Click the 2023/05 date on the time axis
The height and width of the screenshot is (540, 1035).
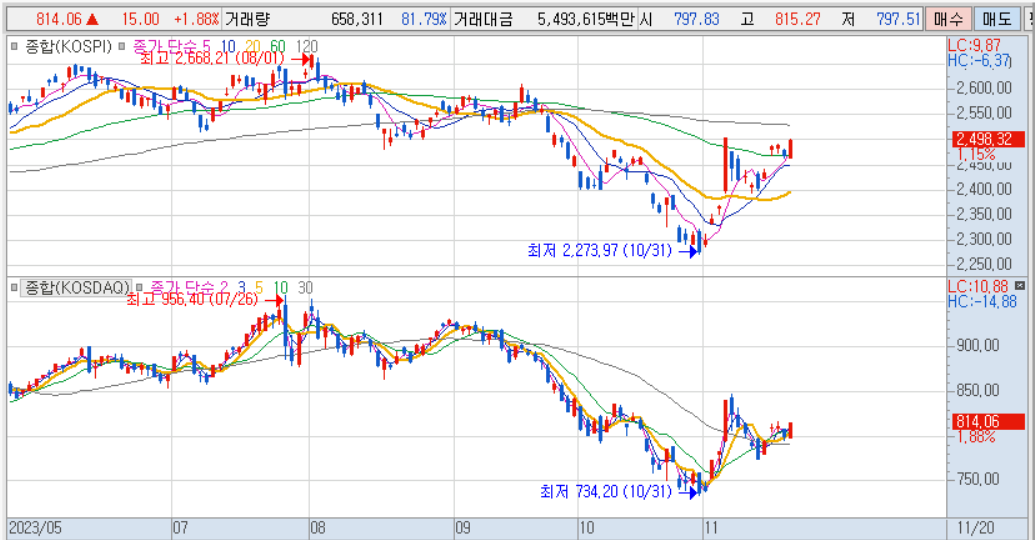pos(36,526)
